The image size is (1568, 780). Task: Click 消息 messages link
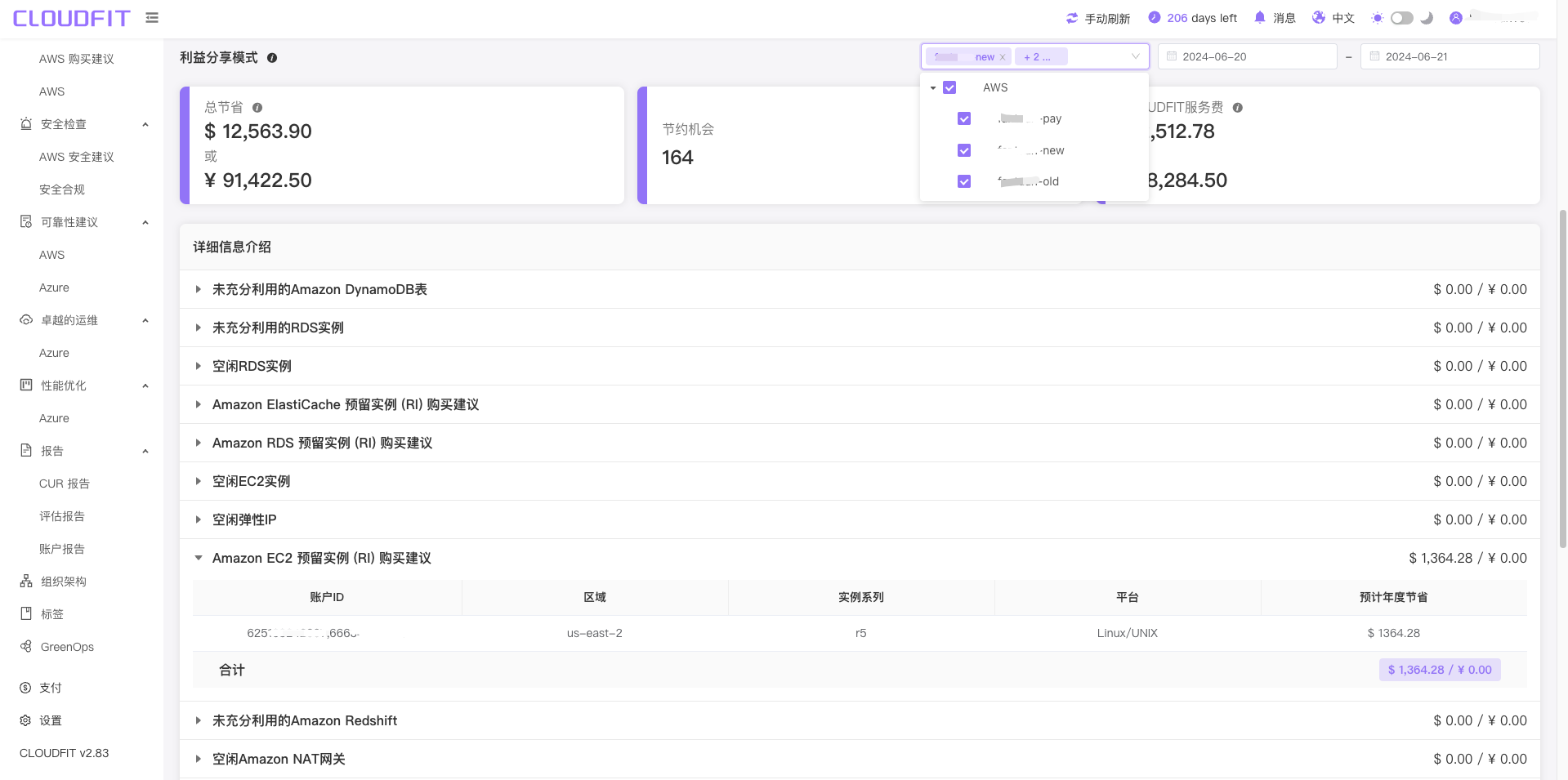pos(1284,18)
